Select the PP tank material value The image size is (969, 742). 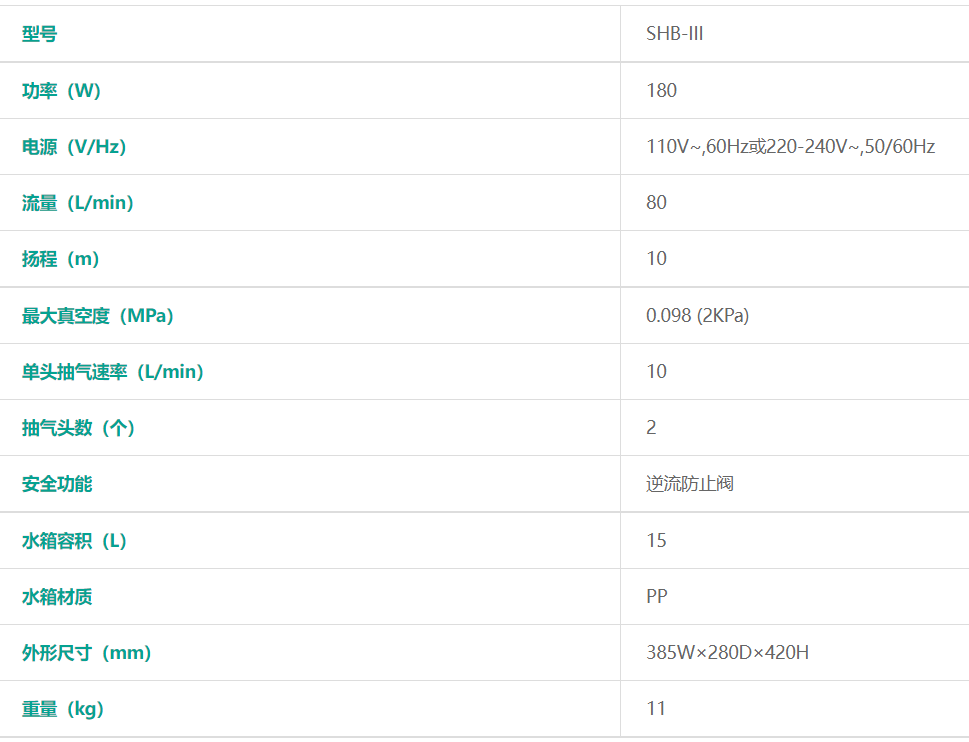pos(657,597)
